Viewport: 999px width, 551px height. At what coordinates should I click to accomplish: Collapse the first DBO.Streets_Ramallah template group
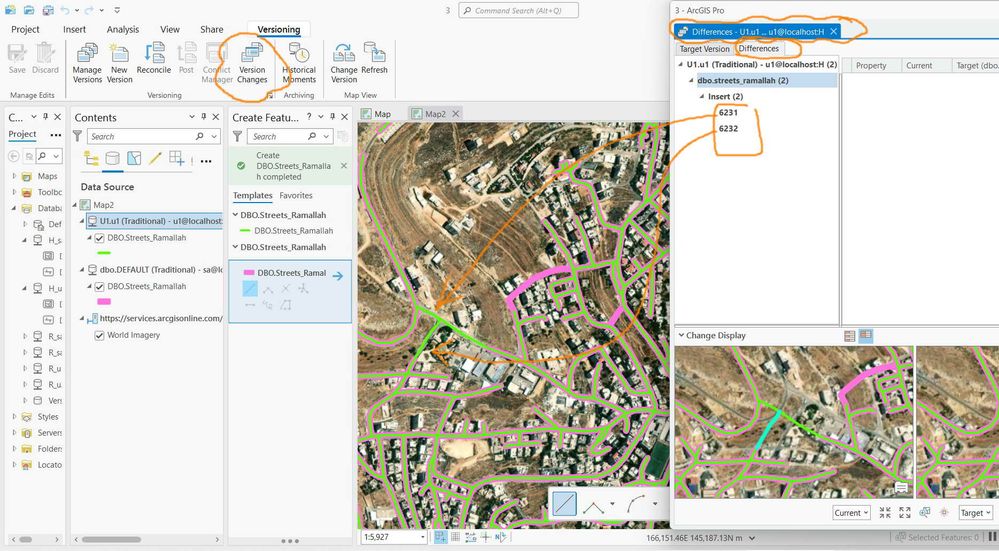coord(235,215)
